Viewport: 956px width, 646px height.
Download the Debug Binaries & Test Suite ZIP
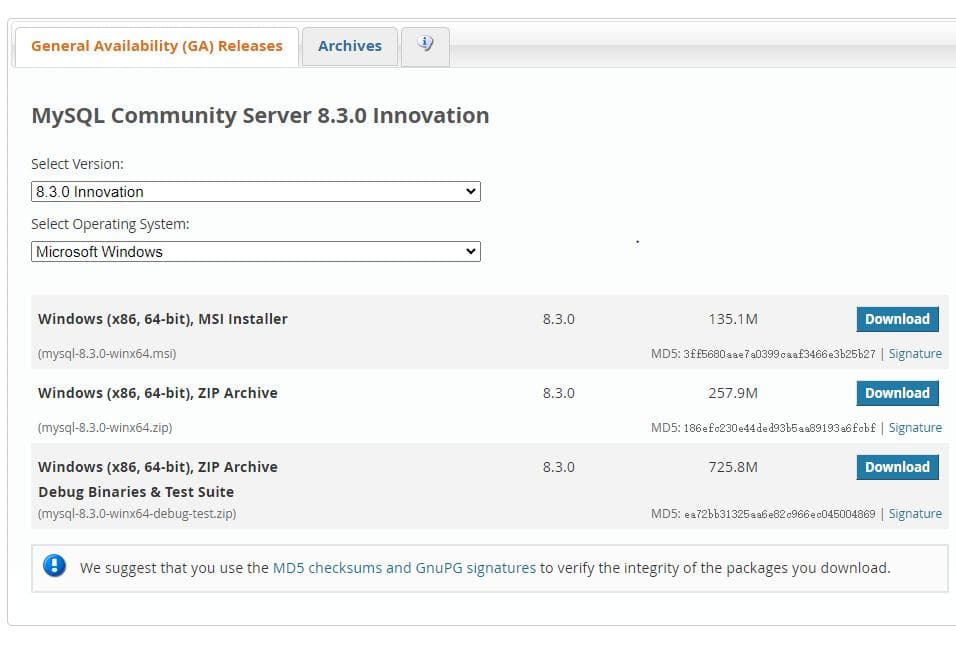(897, 467)
